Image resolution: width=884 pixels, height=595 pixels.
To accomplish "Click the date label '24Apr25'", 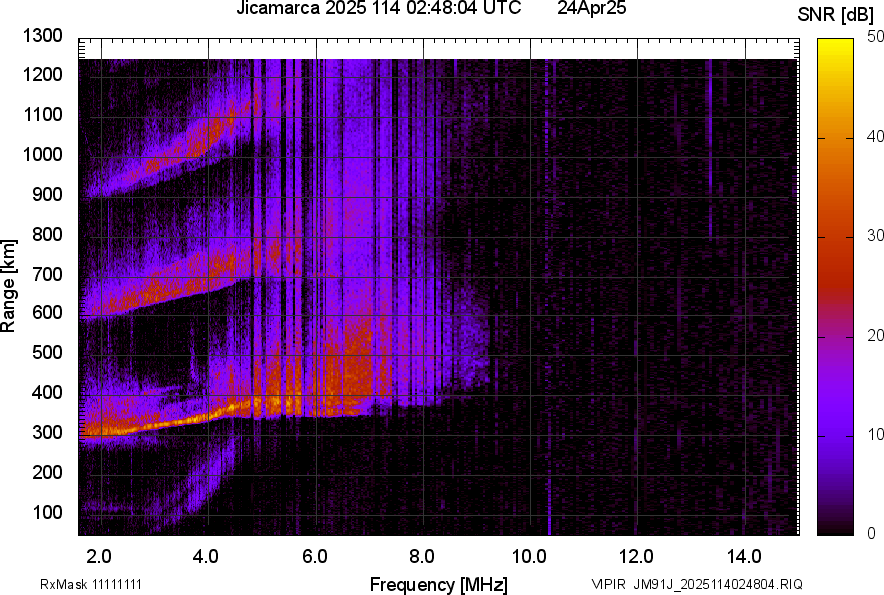I will (x=591, y=8).
